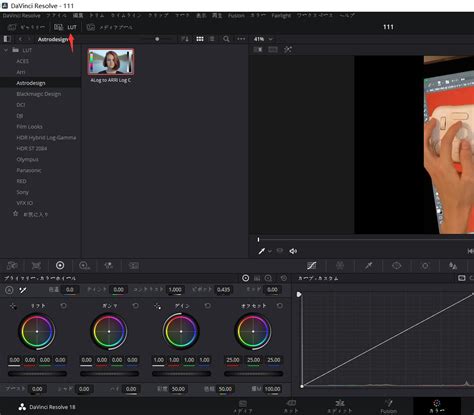Screen dimensions: 474x415
Task: Open the Camera Raw palette
Action: coord(12,265)
